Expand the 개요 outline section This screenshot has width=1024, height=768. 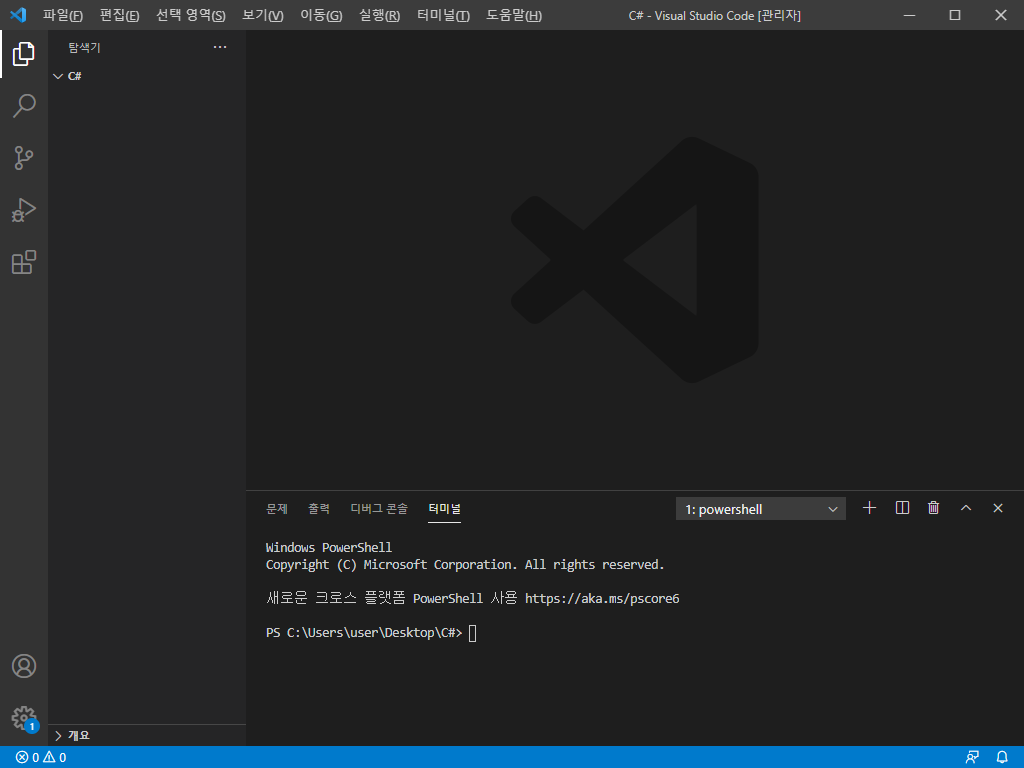click(x=147, y=735)
